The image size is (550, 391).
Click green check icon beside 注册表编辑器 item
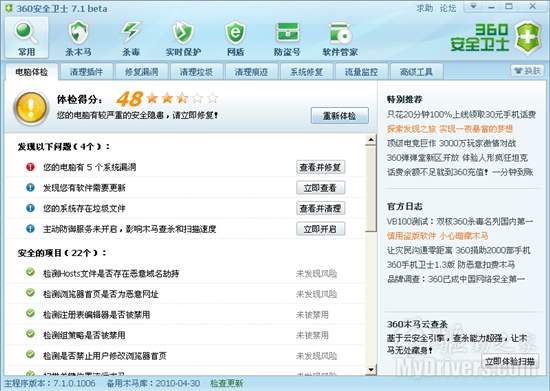click(31, 313)
